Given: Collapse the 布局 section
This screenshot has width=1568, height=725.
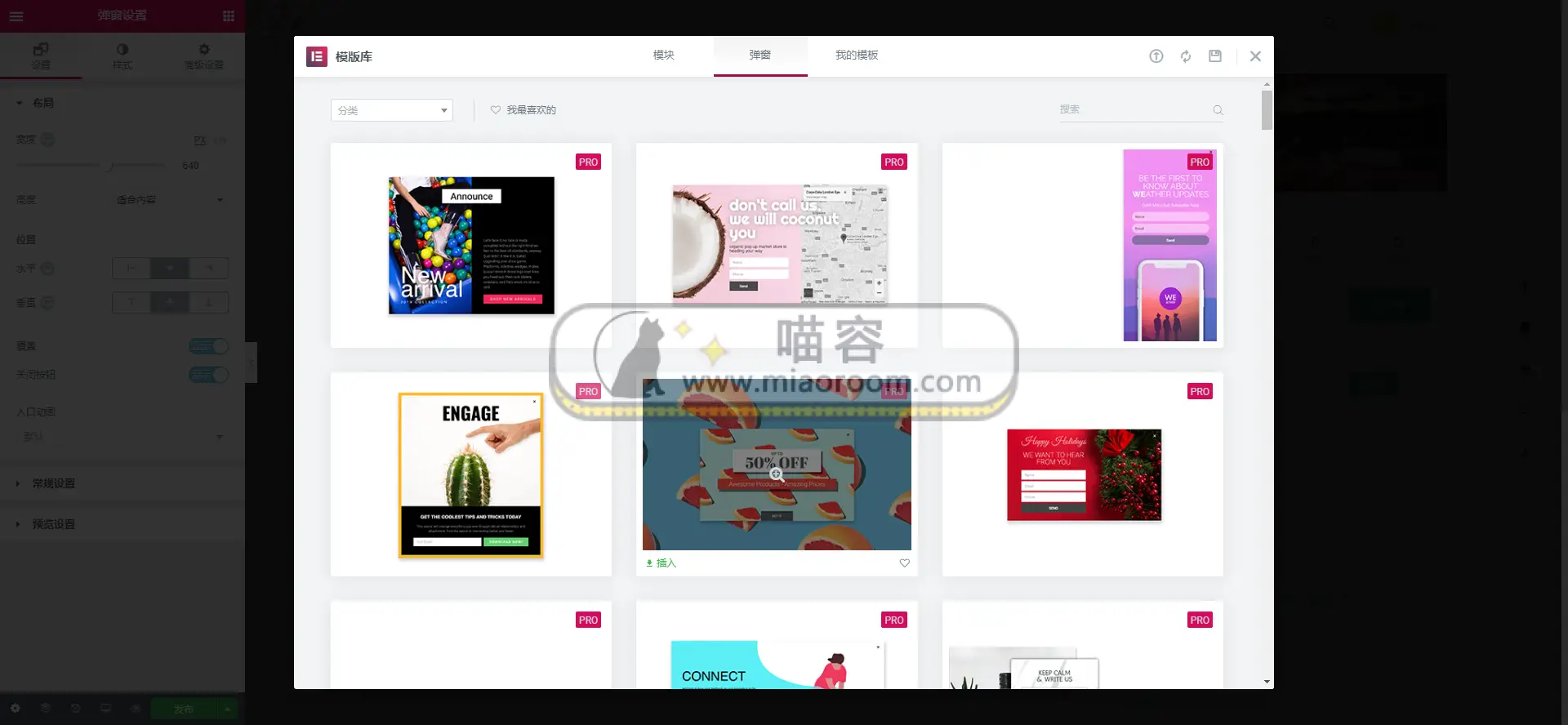Looking at the screenshot, I should coord(122,103).
